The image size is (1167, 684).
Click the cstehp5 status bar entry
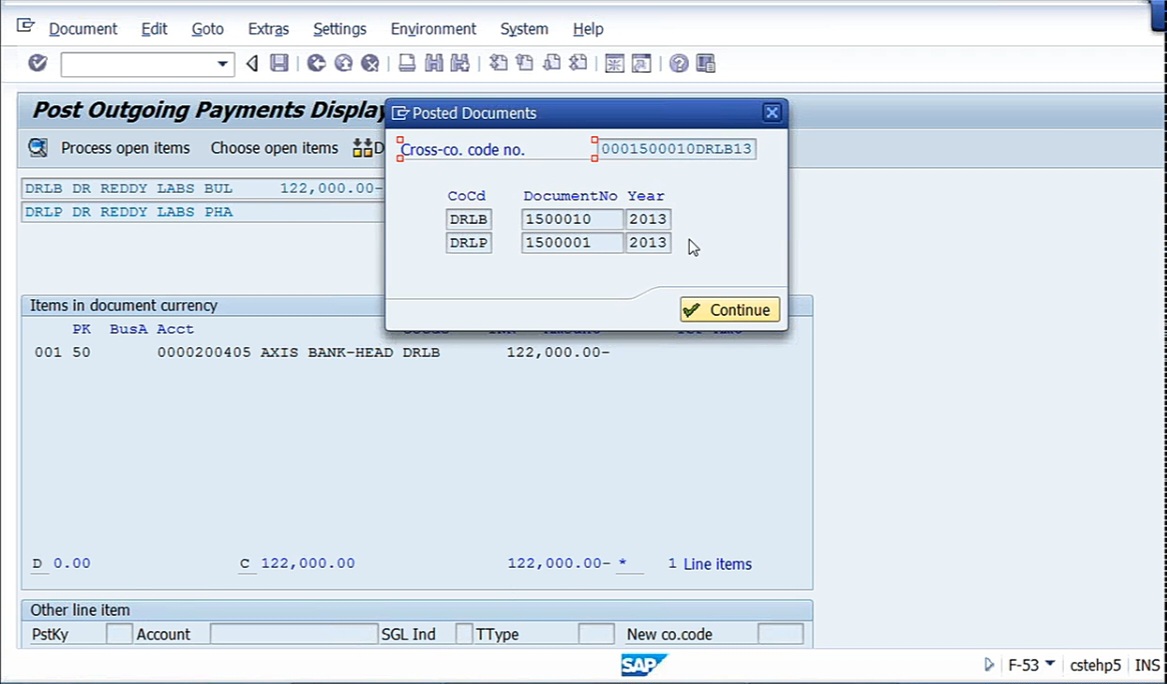(1095, 665)
